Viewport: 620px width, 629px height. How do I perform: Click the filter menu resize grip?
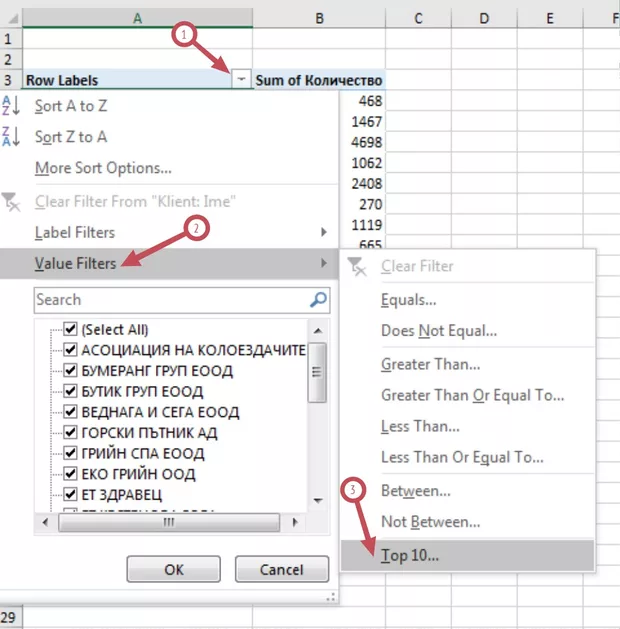(331, 597)
